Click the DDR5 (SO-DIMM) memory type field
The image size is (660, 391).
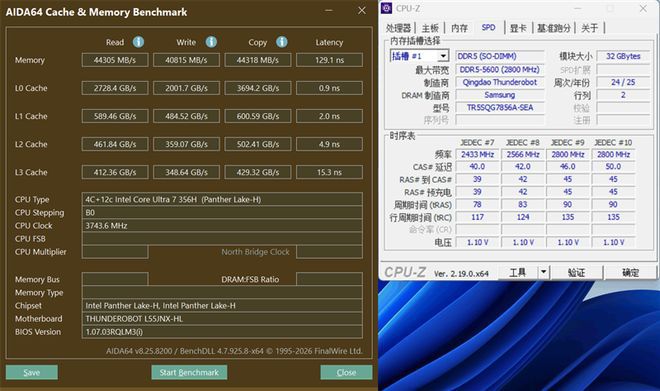point(500,56)
